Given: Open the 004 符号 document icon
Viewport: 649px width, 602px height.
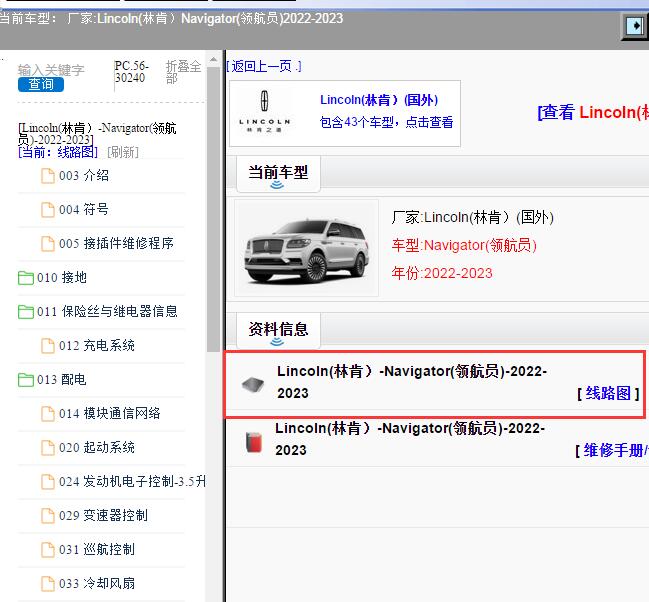Looking at the screenshot, I should coord(48,210).
